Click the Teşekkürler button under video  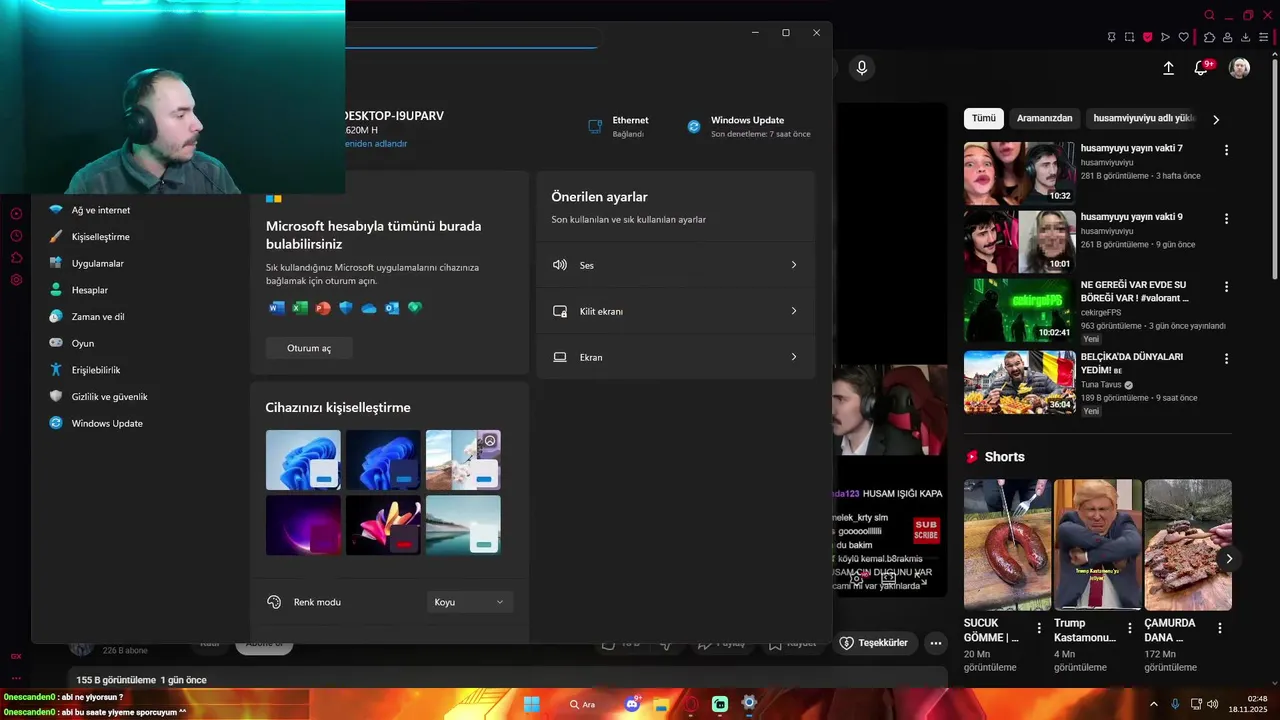pos(874,643)
